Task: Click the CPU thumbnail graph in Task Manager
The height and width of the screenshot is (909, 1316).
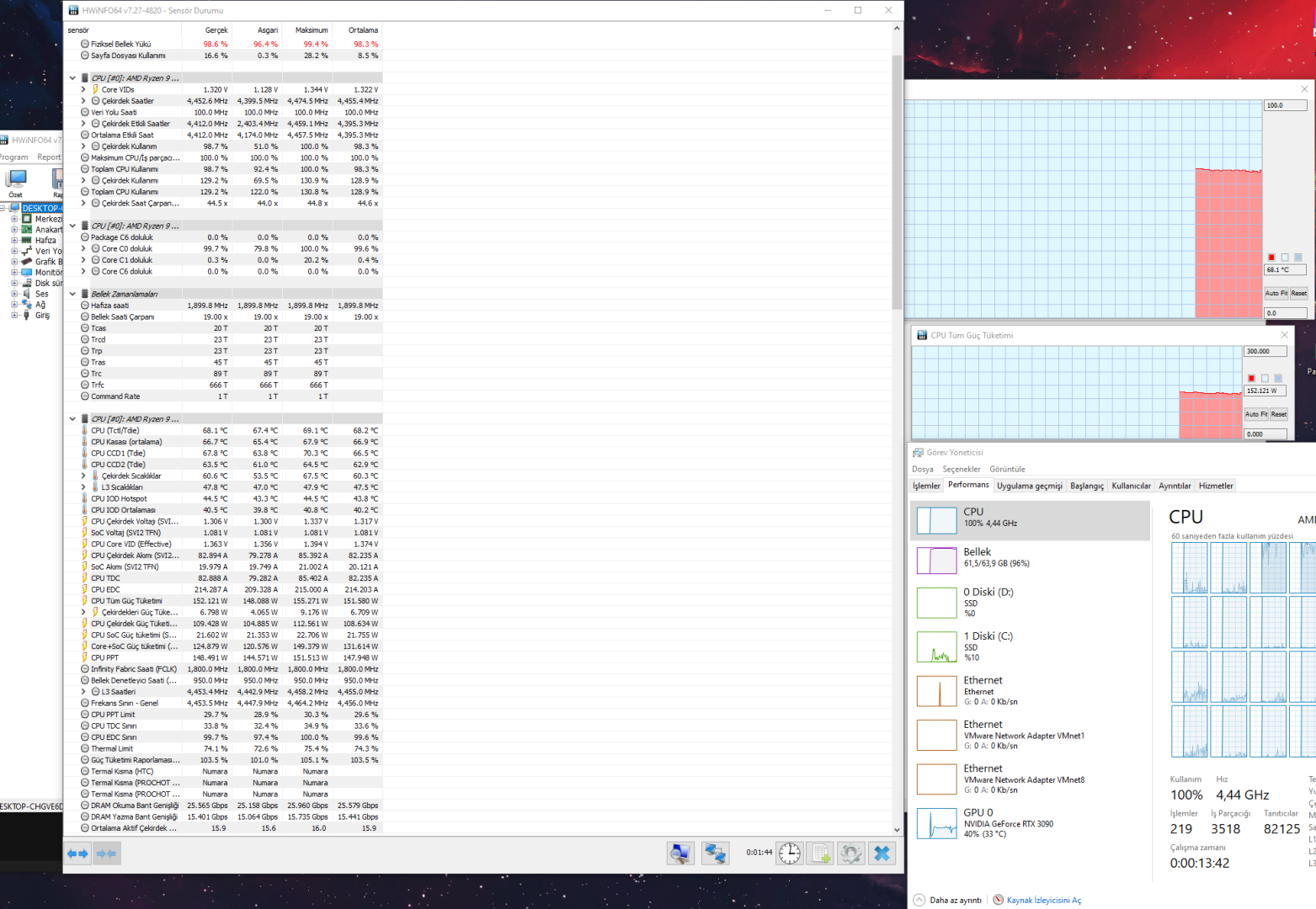Action: point(936,520)
